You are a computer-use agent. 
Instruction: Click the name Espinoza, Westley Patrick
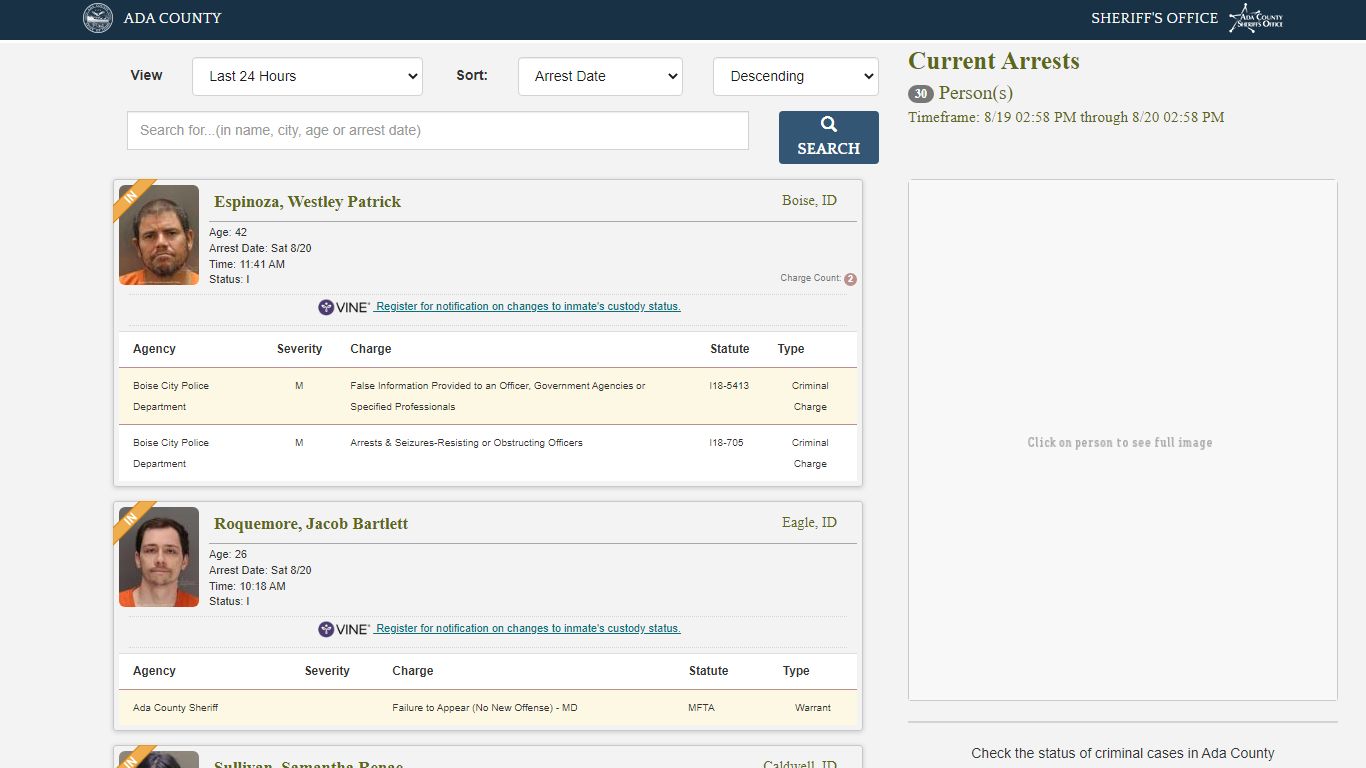pos(307,202)
